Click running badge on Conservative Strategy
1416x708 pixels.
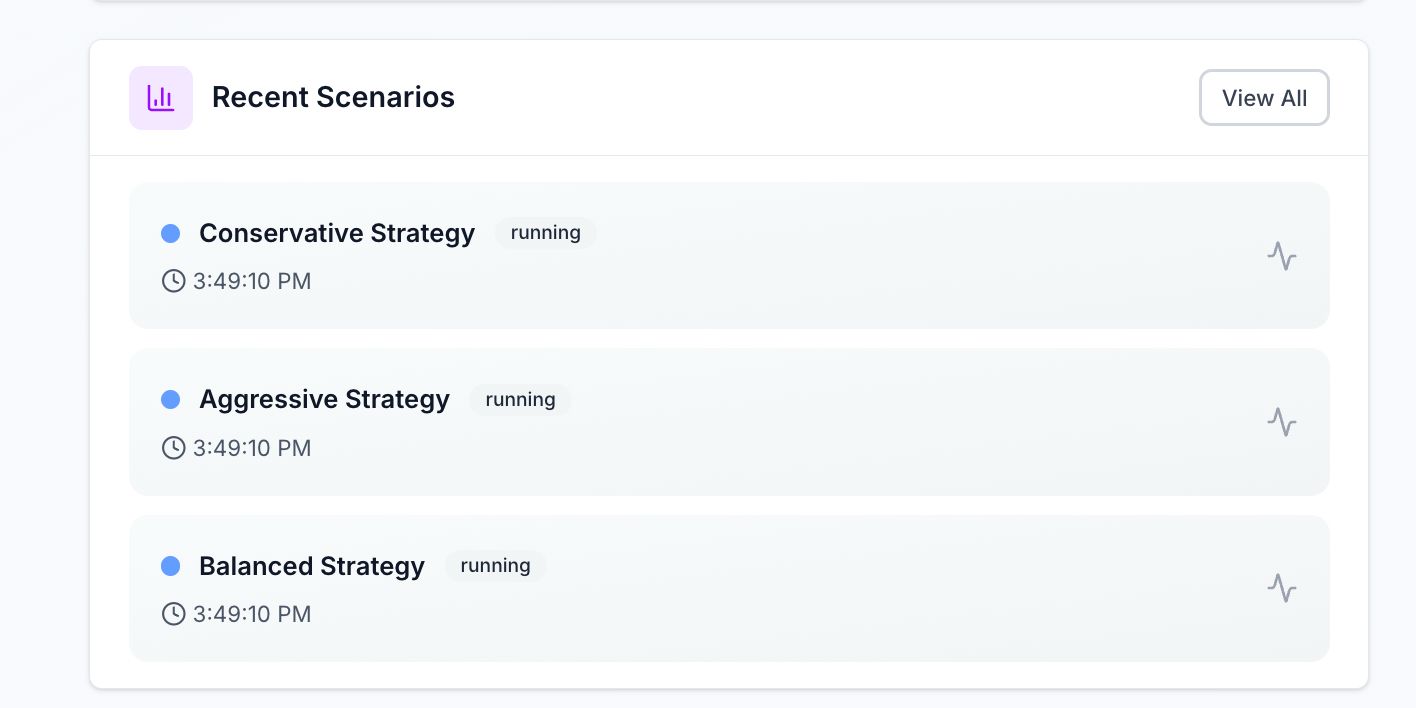[545, 233]
